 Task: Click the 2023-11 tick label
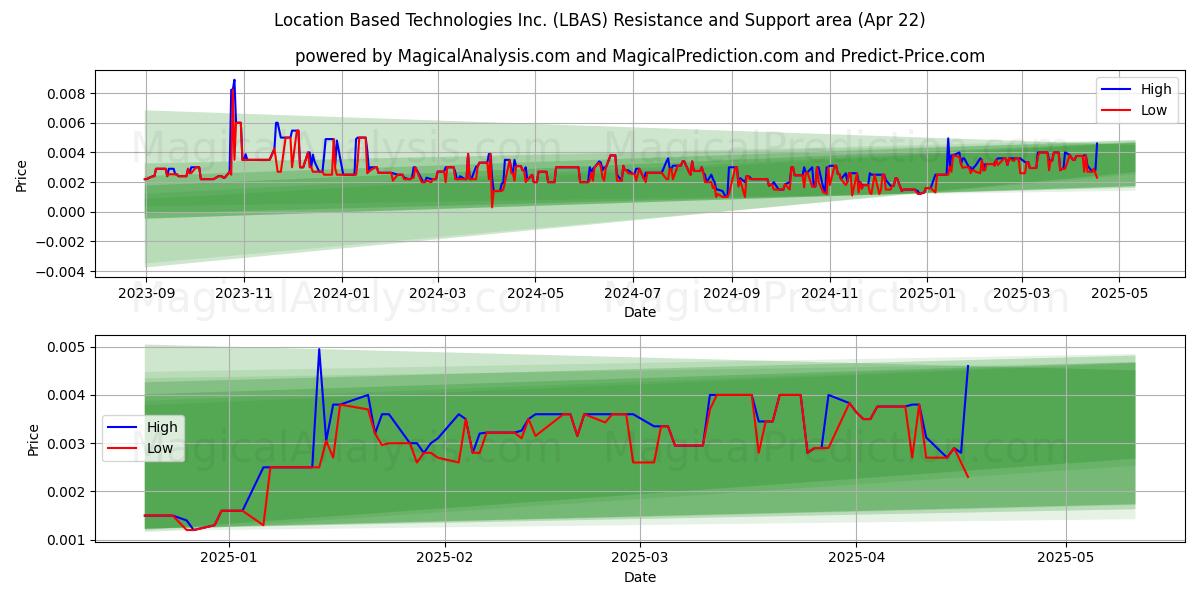tap(243, 293)
